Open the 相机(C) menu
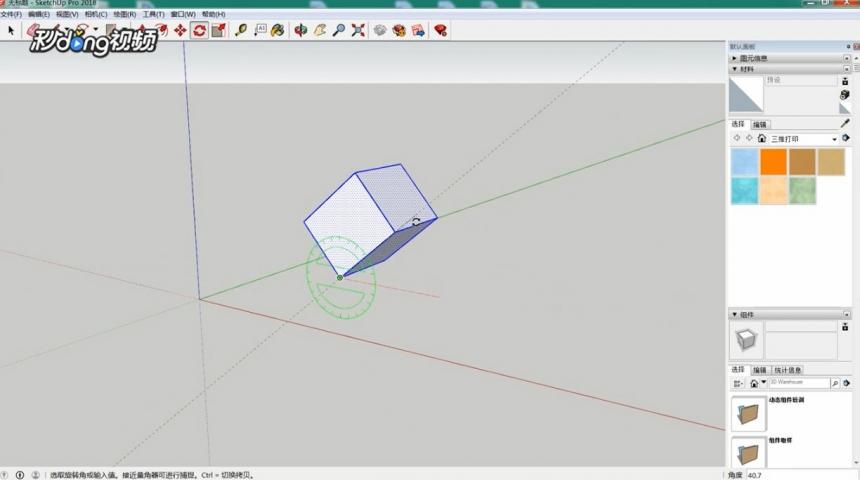Screen dimensions: 860x480 point(96,15)
